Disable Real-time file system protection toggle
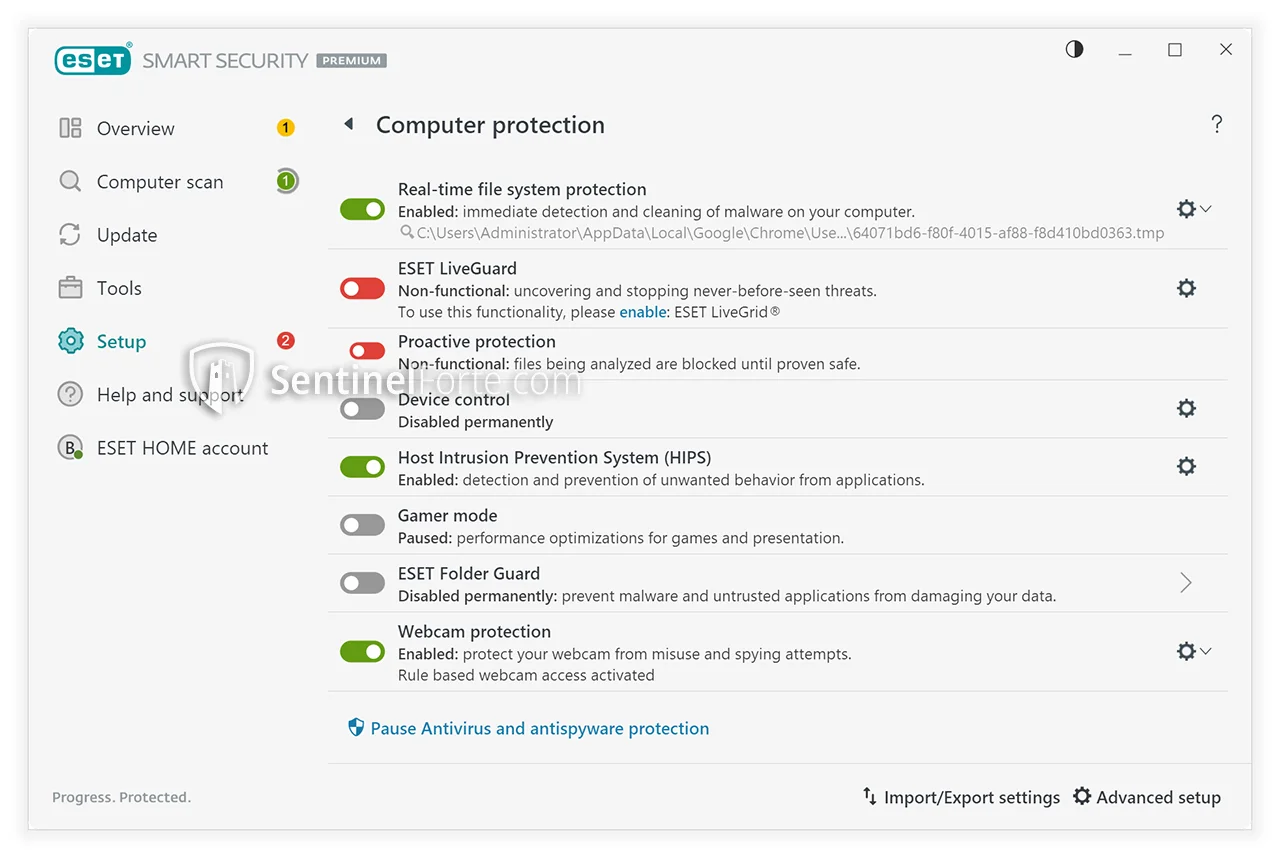 (362, 209)
